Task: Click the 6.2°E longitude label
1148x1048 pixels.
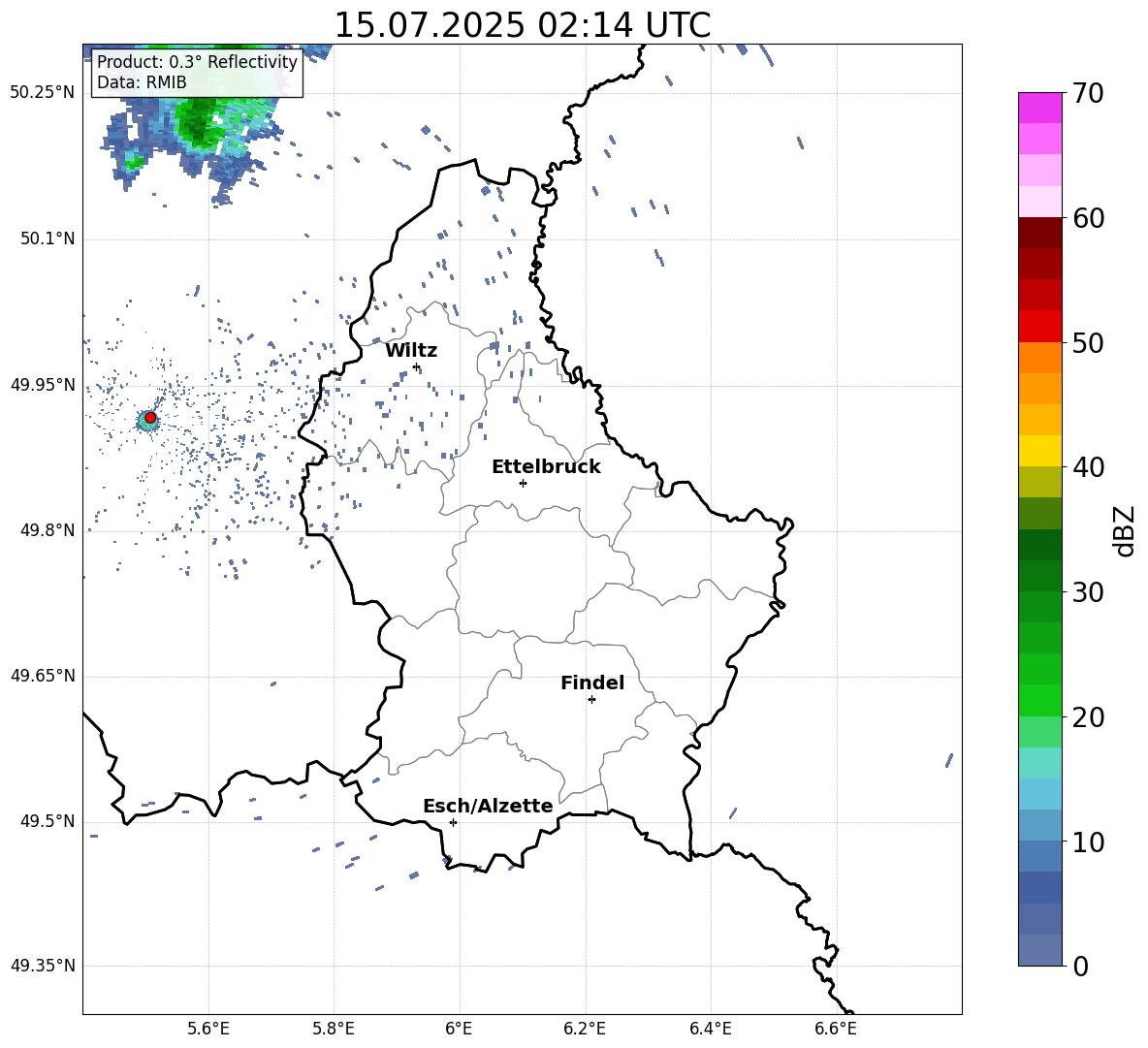Action: [585, 1029]
